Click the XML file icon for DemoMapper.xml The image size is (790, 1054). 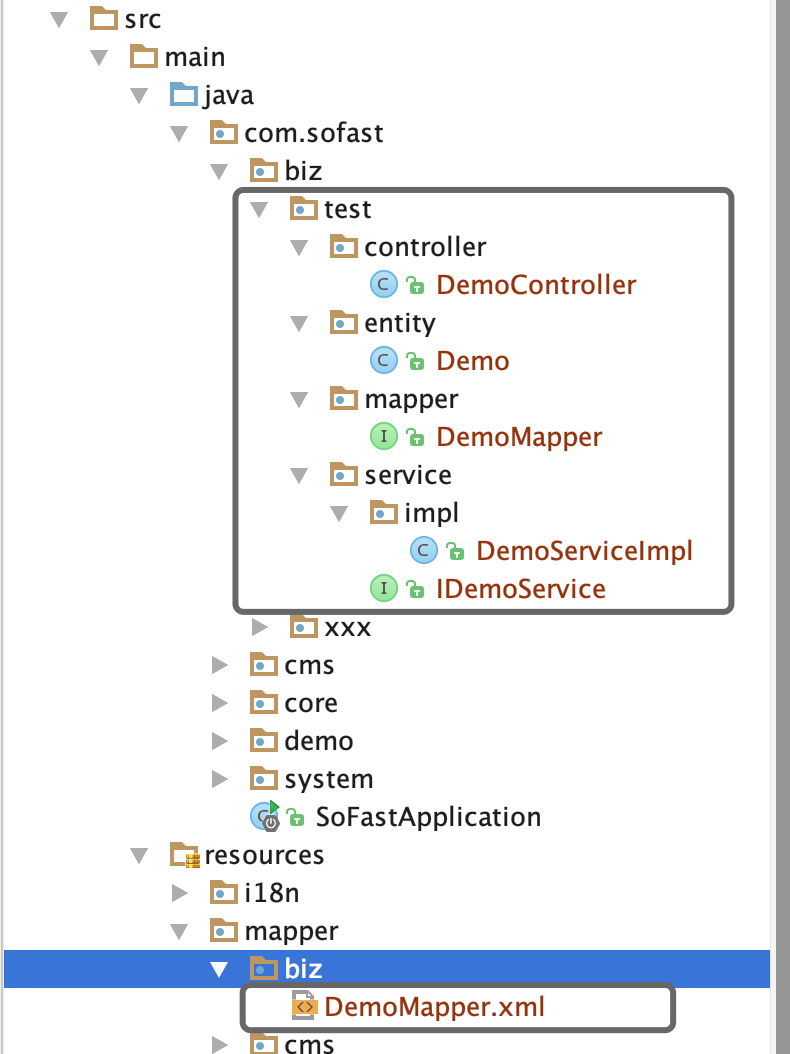(x=303, y=1007)
